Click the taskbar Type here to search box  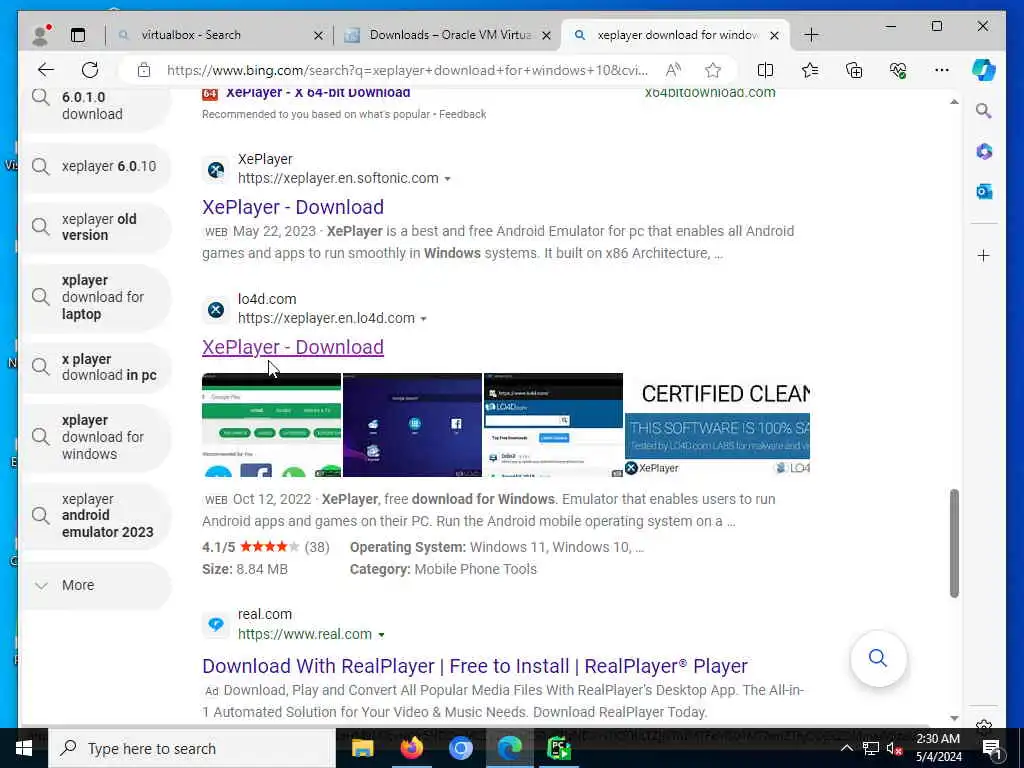[192, 748]
